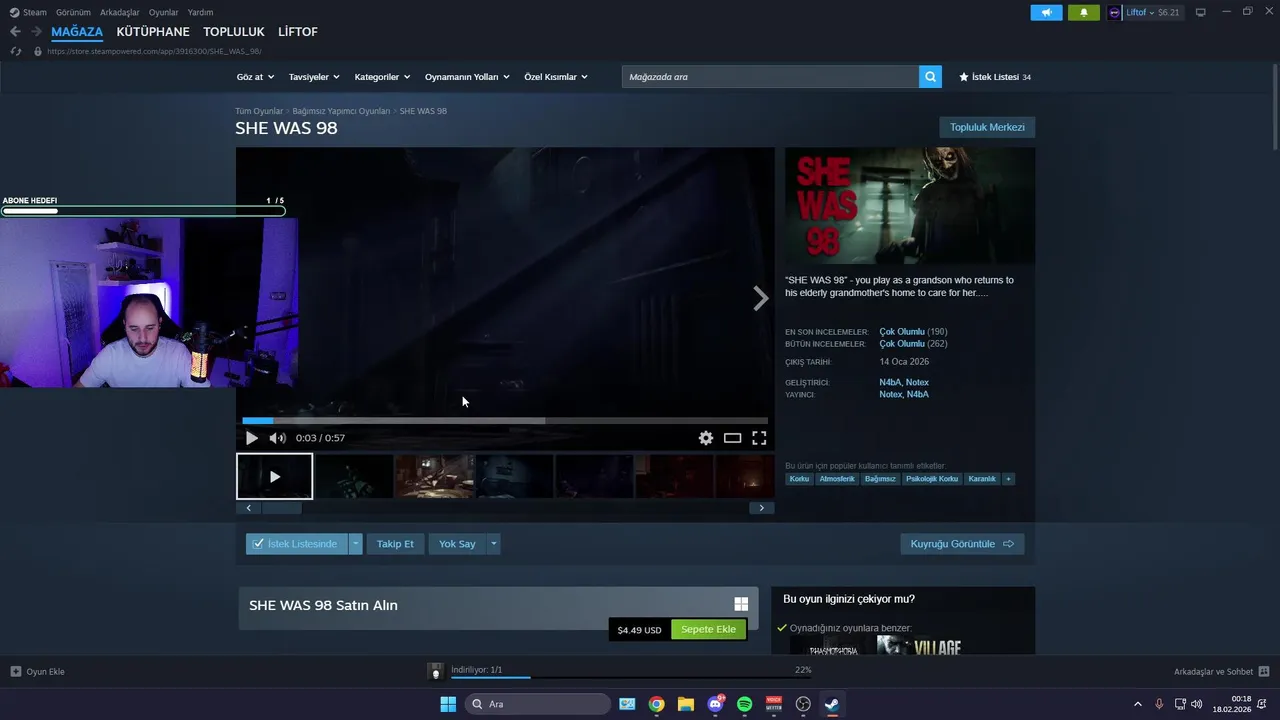Open Spotify from taskbar
Screen dimensions: 1280x720
pyautogui.click(x=745, y=704)
